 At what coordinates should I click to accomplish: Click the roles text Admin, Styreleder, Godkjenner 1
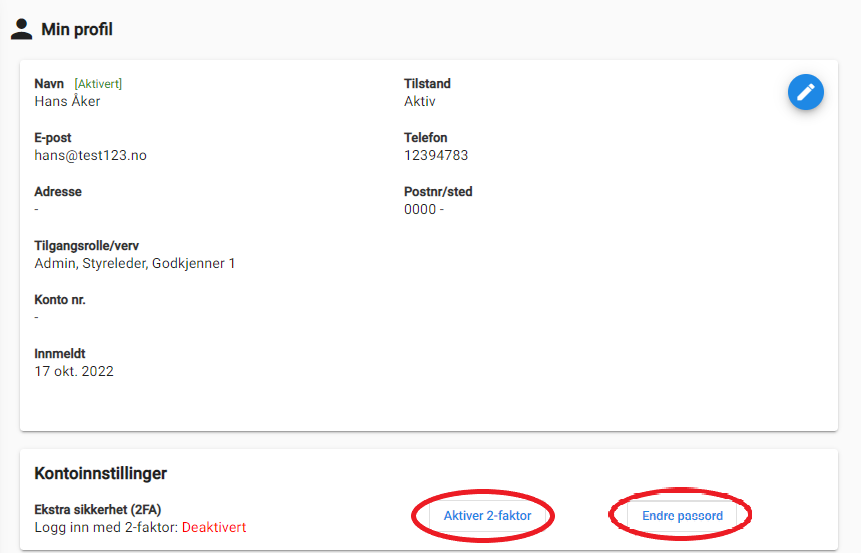[135, 264]
